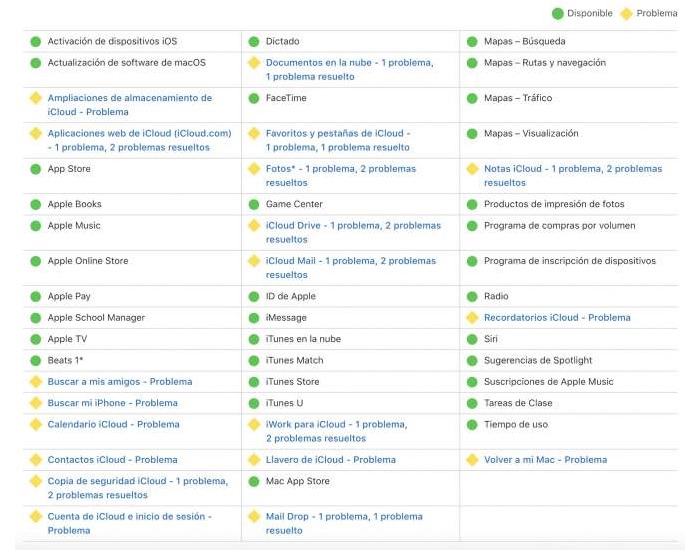The width and height of the screenshot is (700, 550).
Task: Click the yellow diamond beside Cuenta de iCloud
Action: point(36,516)
